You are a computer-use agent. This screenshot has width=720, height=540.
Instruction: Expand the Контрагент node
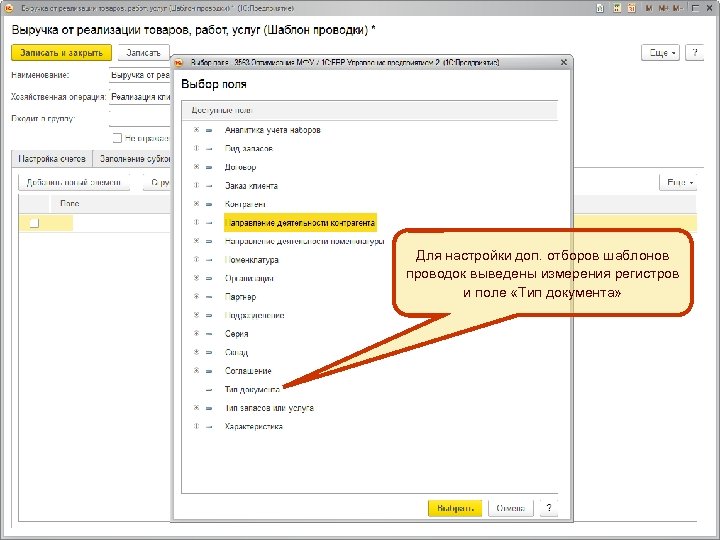196,204
